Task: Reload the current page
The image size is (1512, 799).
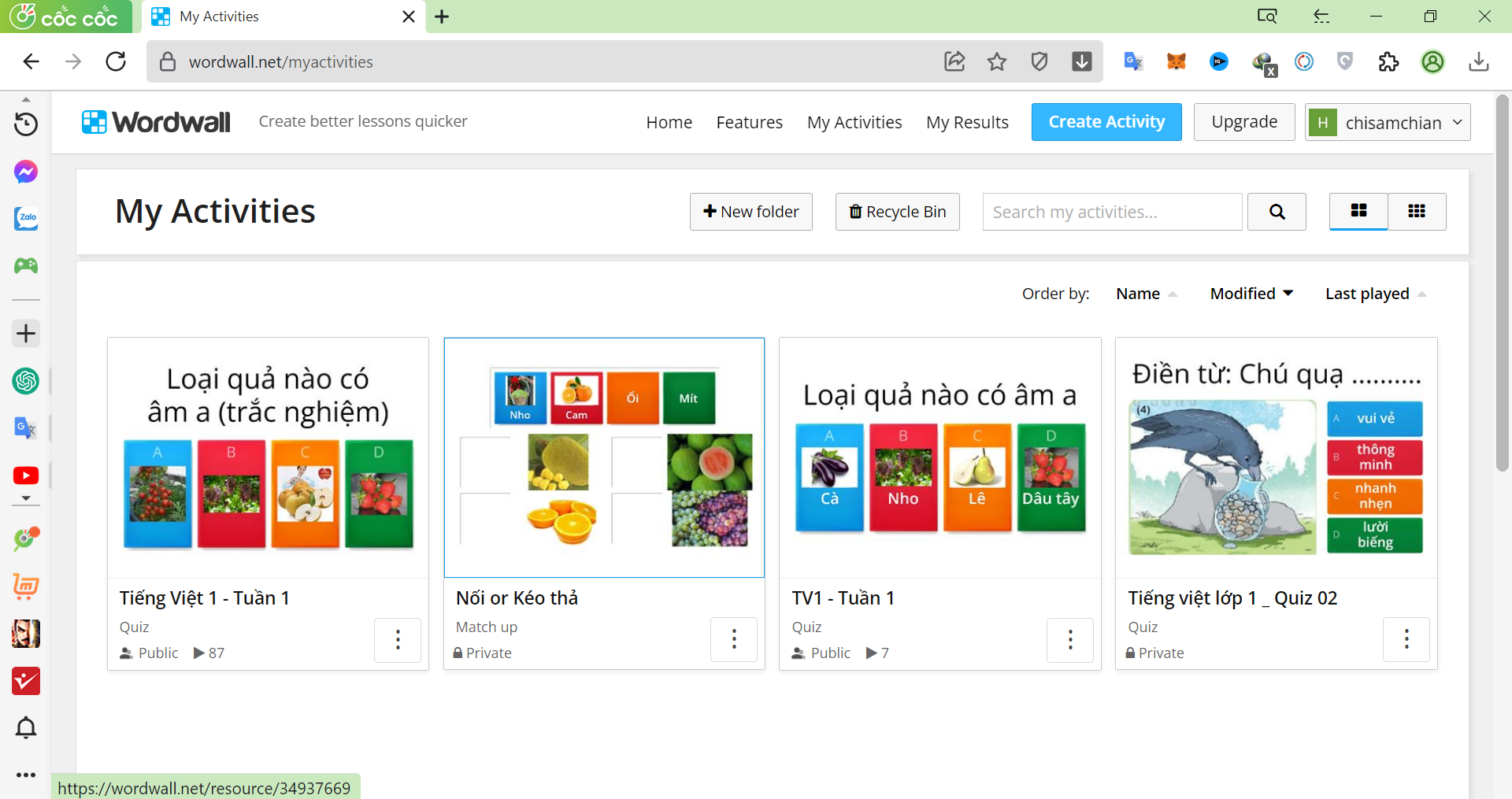Action: click(116, 61)
